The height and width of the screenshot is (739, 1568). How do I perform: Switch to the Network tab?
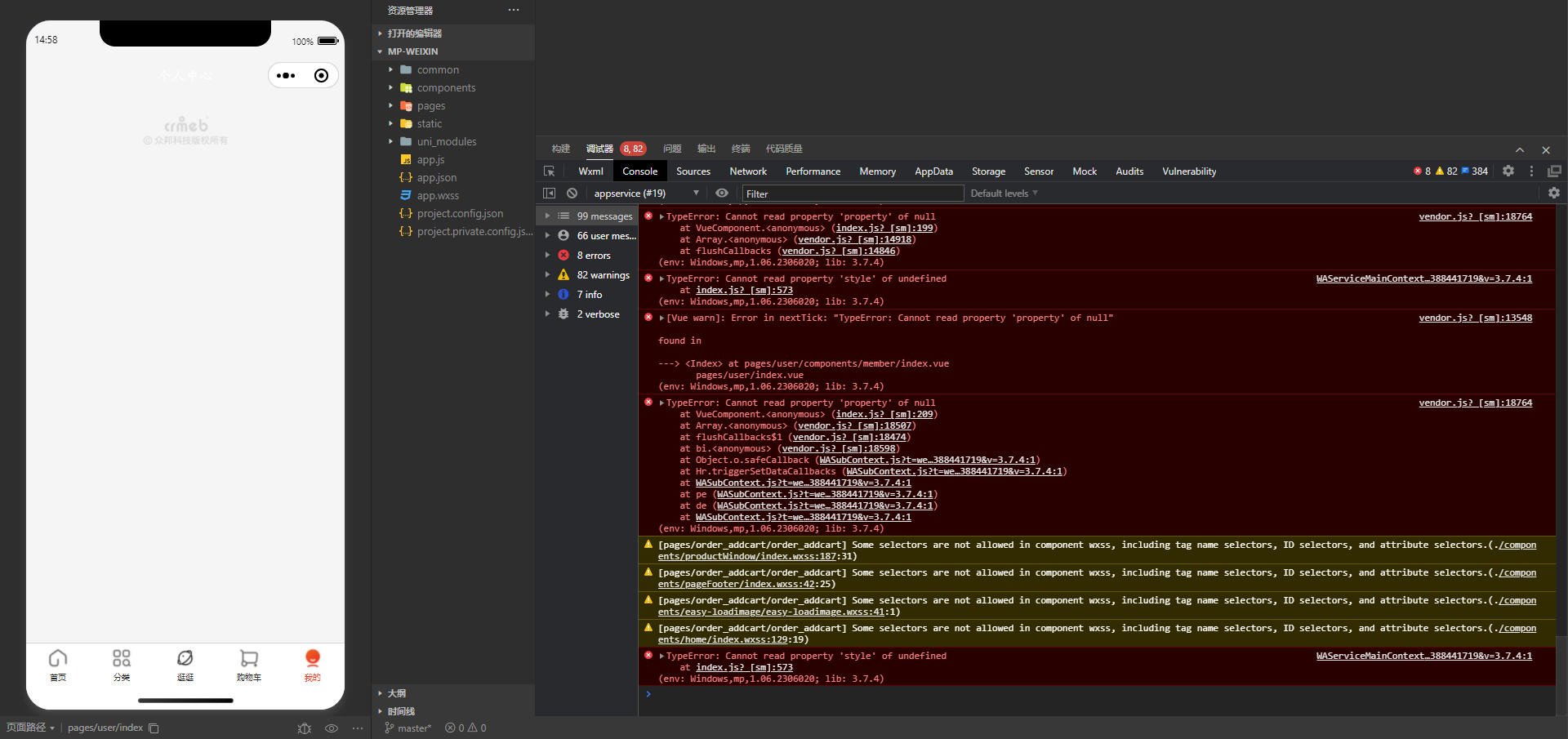748,171
